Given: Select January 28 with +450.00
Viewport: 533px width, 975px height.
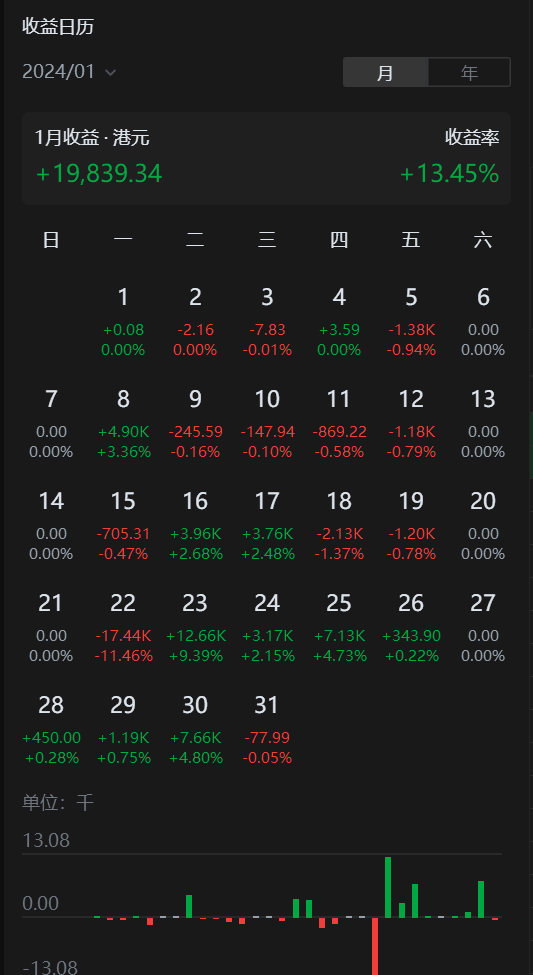Looking at the screenshot, I should pyautogui.click(x=51, y=731).
